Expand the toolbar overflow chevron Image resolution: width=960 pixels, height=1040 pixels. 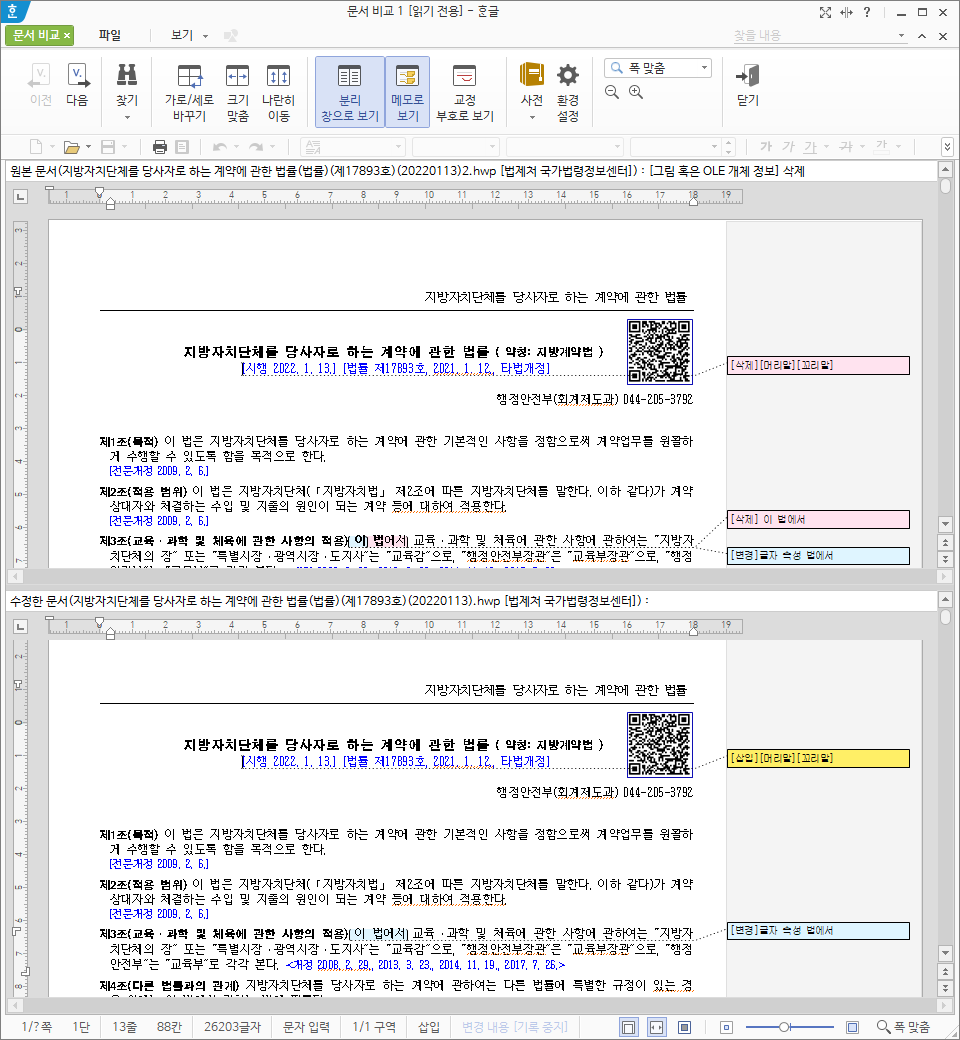click(947, 147)
